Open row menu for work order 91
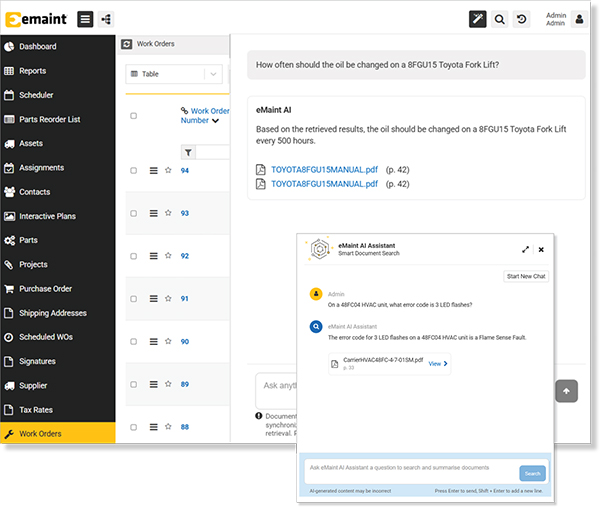Screen dimensions: 600x507 click(153, 299)
